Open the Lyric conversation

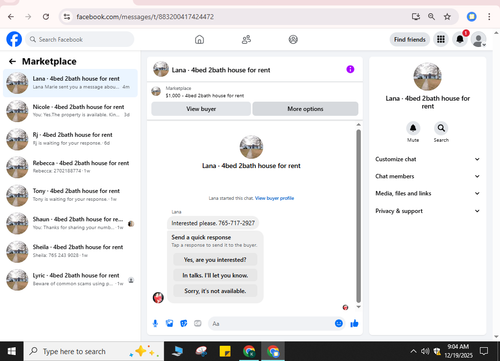coord(70,280)
